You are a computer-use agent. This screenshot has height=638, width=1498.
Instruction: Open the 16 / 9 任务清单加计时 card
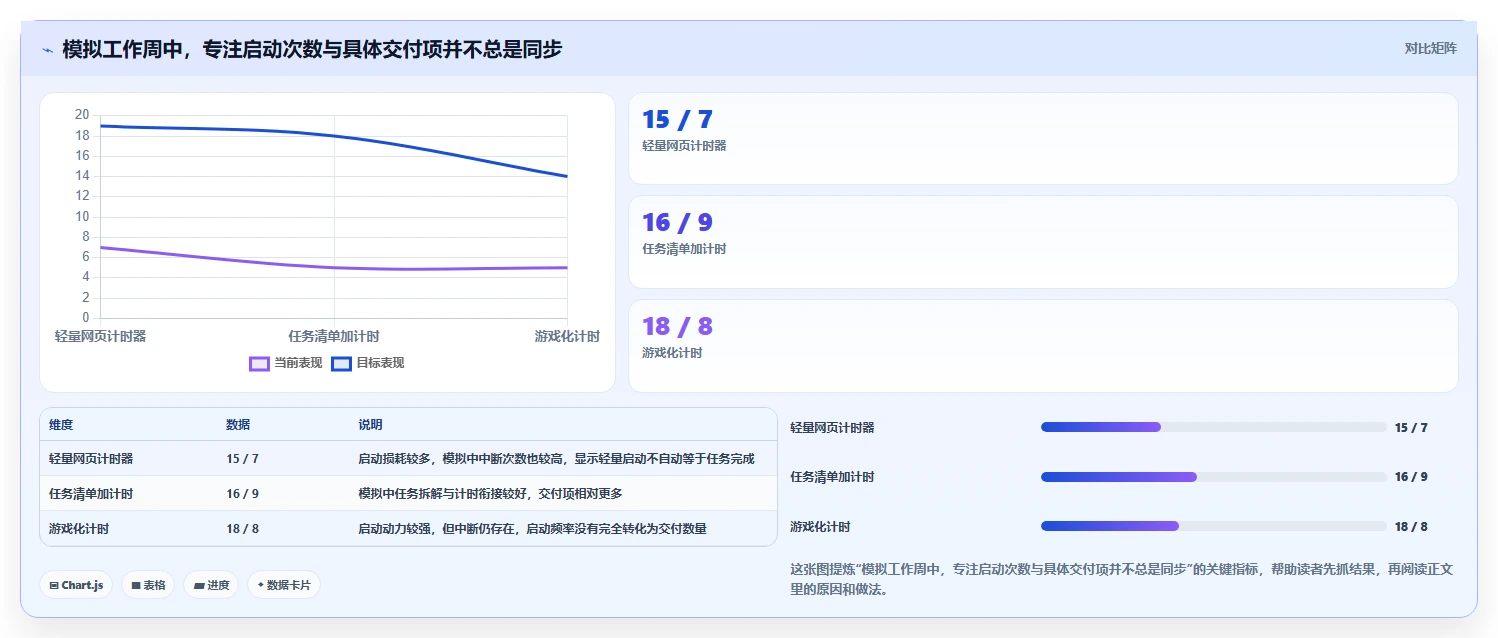(1043, 242)
